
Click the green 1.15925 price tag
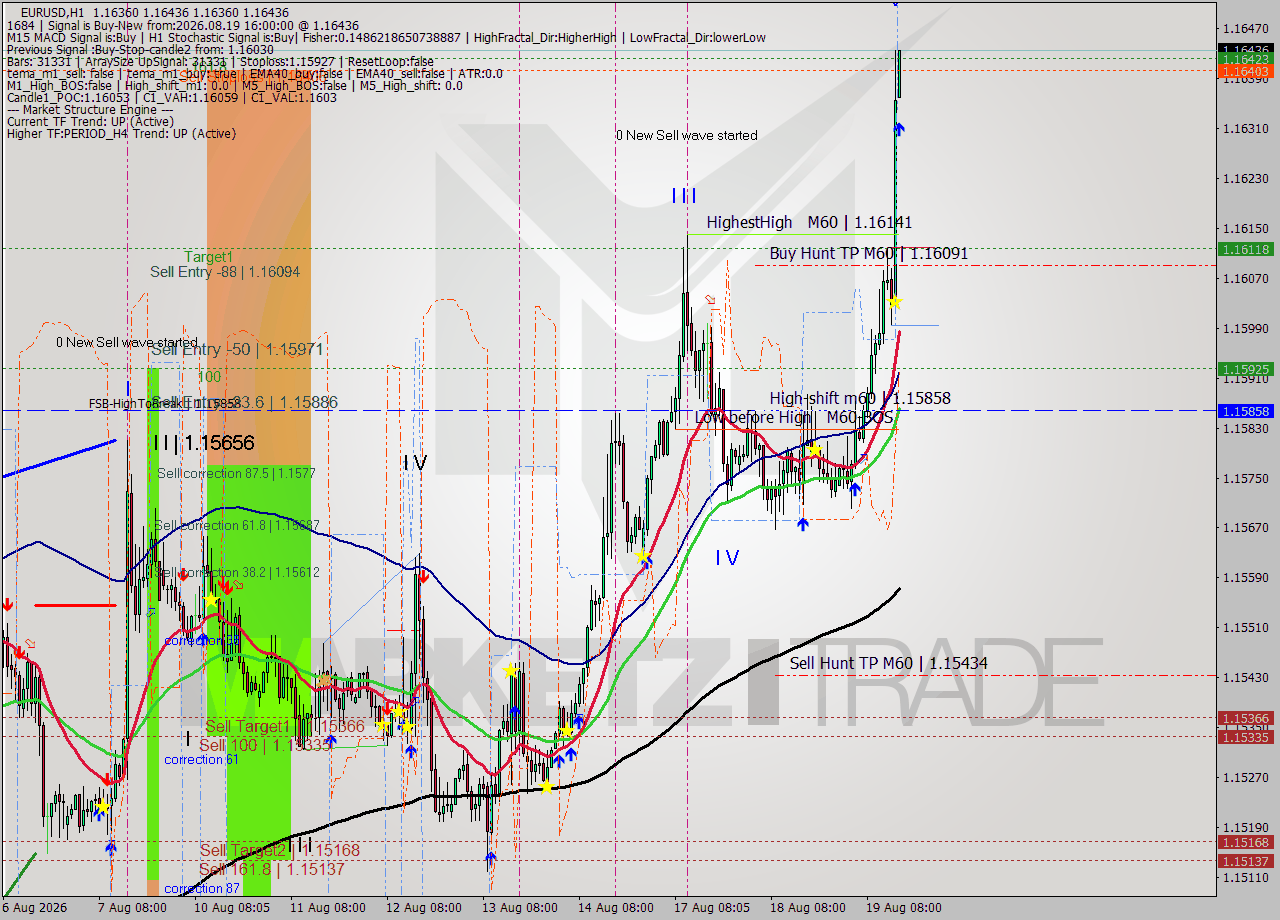pyautogui.click(x=1244, y=369)
